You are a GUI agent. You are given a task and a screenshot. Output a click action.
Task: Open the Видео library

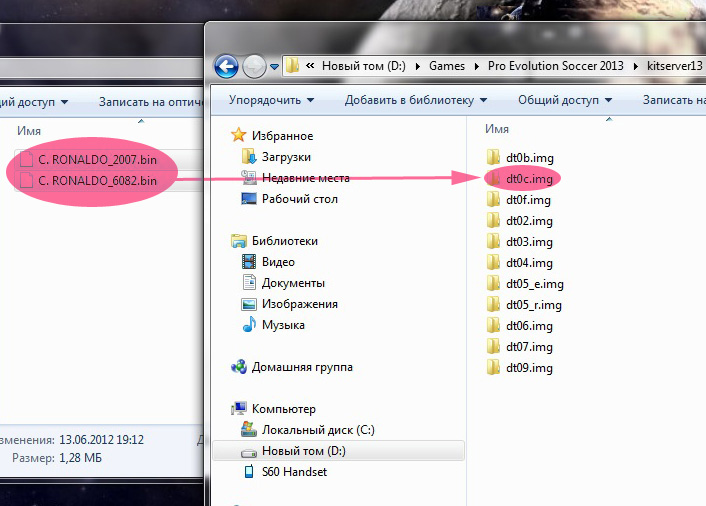coord(277,262)
